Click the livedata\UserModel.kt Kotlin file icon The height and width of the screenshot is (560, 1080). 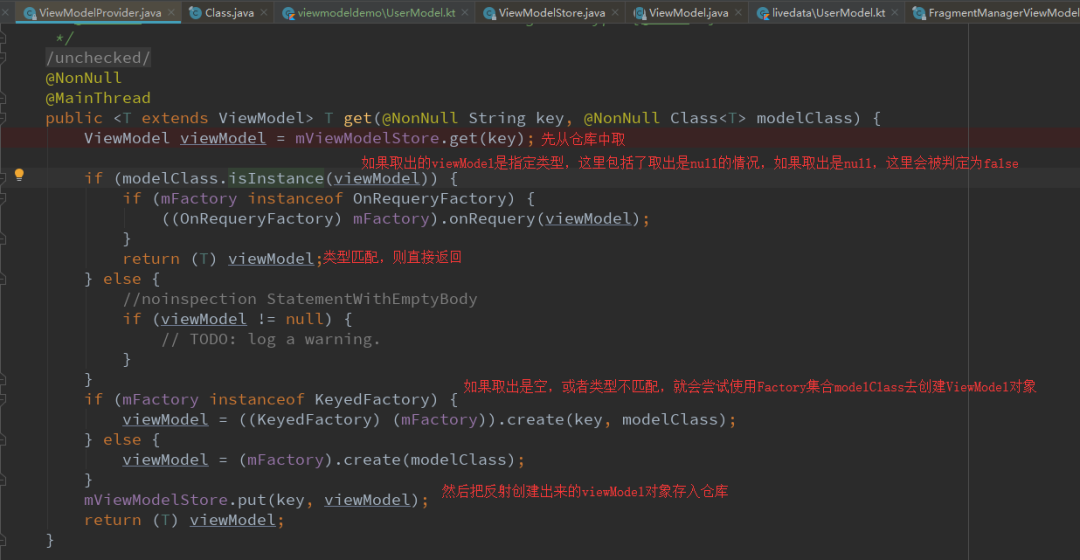[762, 13]
